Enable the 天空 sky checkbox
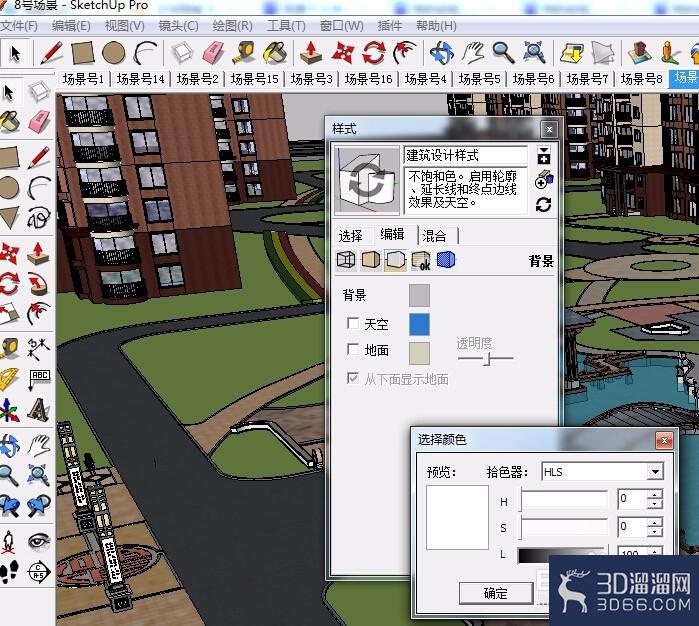This screenshot has width=699, height=626. tap(353, 323)
